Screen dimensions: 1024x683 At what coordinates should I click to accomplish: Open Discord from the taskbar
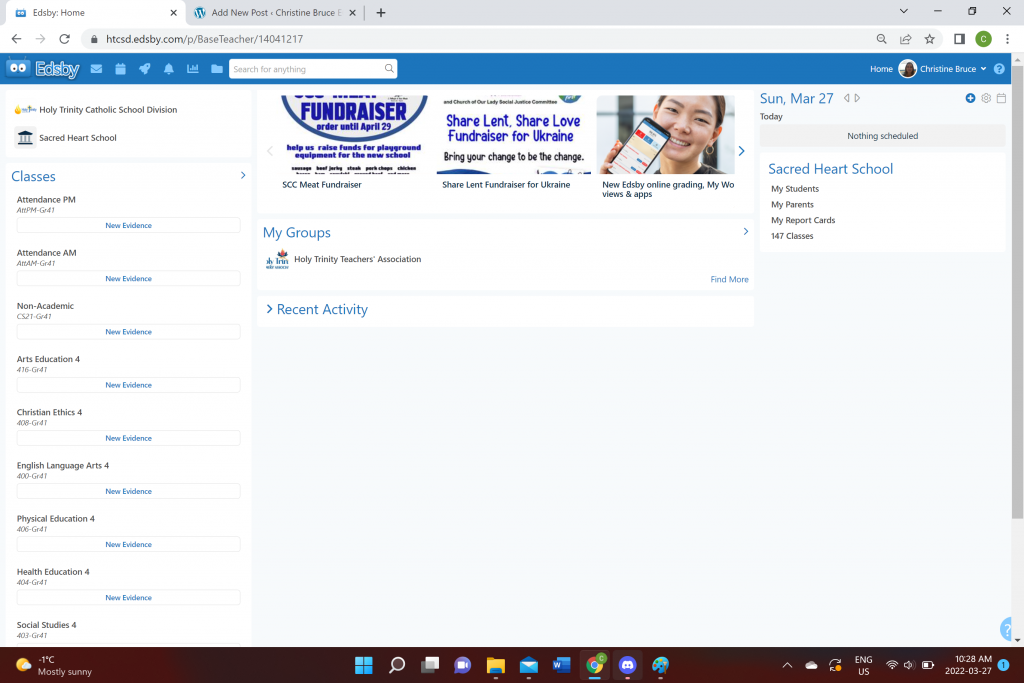[x=628, y=665]
